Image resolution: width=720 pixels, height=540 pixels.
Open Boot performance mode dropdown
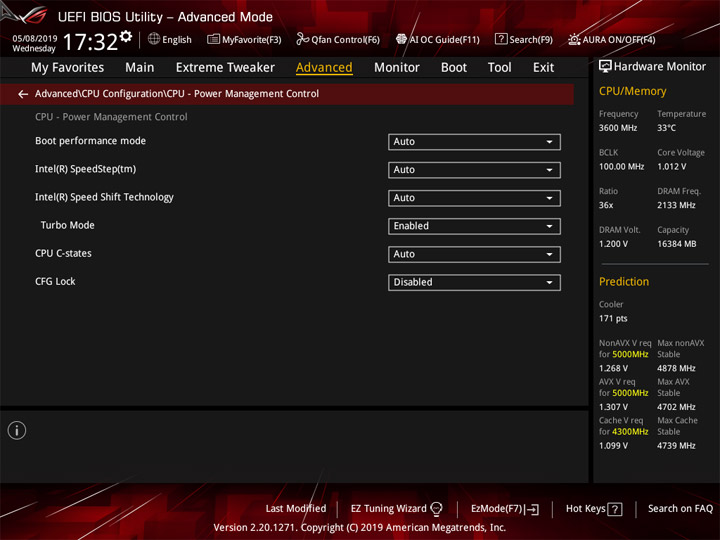pyautogui.click(x=474, y=142)
